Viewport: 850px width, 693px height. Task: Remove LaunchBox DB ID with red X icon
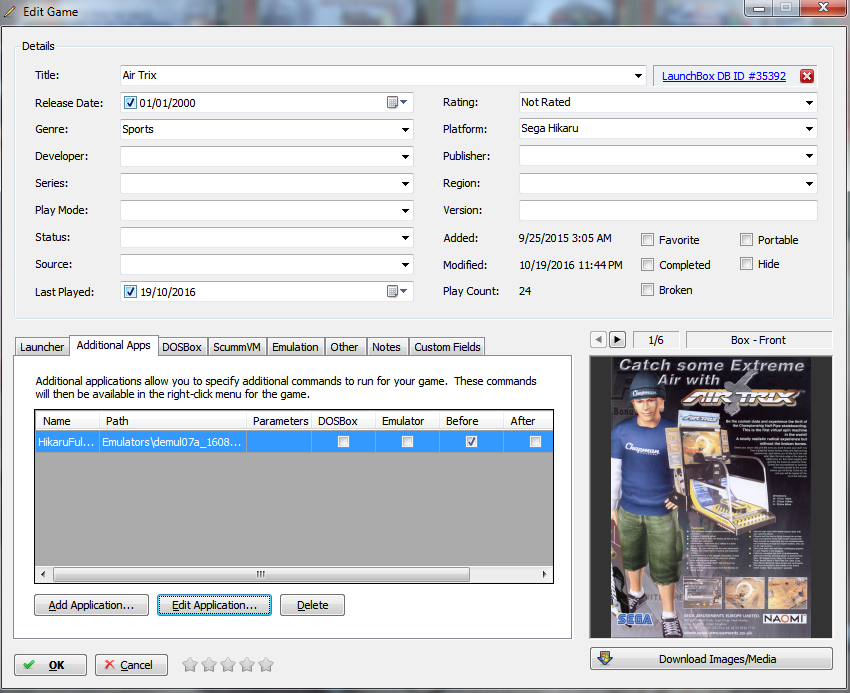807,76
